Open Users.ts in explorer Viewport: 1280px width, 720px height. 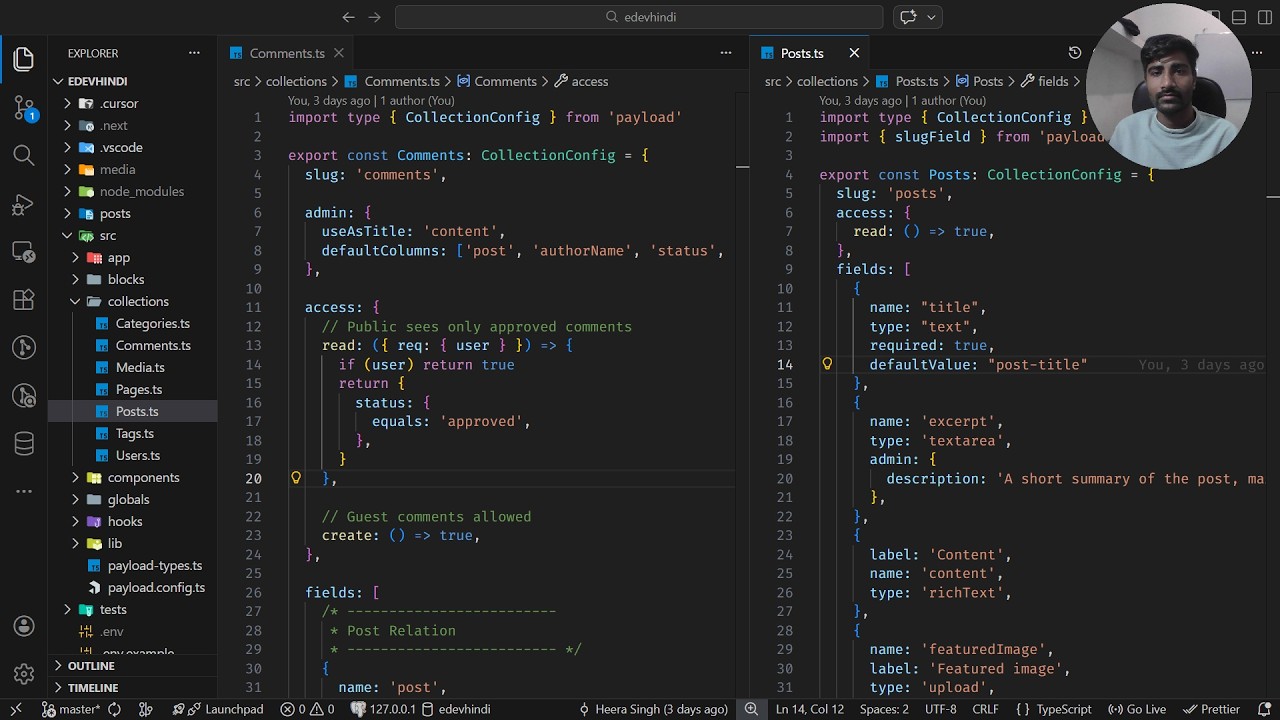click(138, 455)
